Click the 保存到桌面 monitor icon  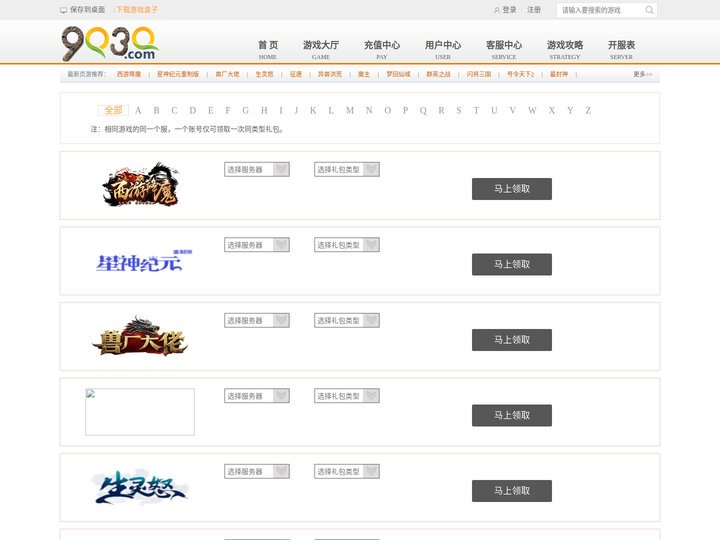pyautogui.click(x=63, y=10)
